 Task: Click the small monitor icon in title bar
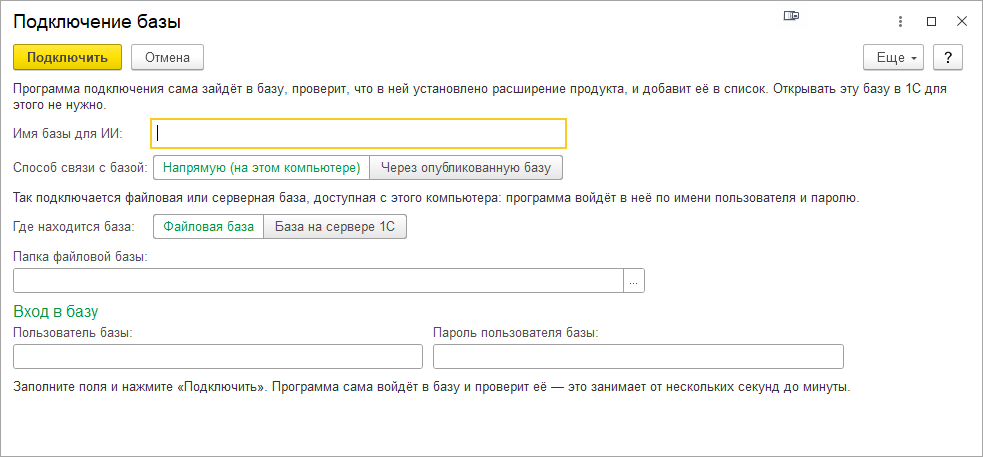click(x=791, y=17)
